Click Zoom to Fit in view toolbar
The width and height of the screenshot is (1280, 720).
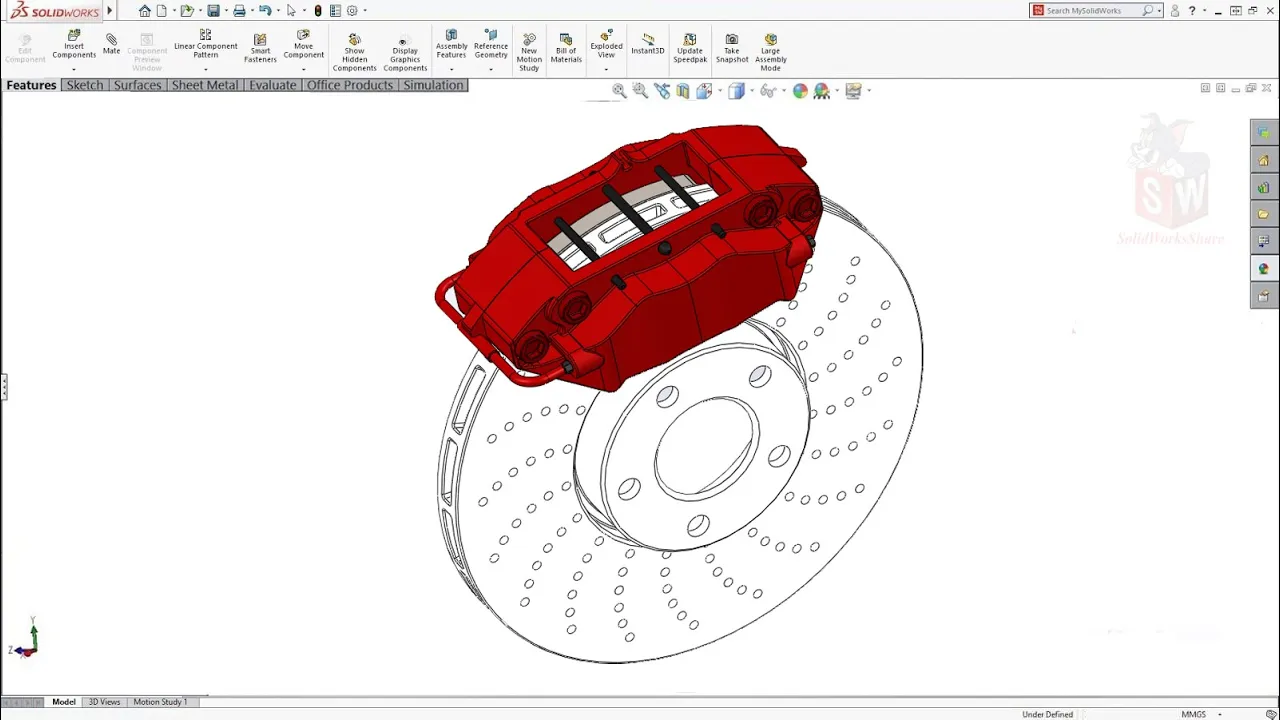click(x=619, y=91)
